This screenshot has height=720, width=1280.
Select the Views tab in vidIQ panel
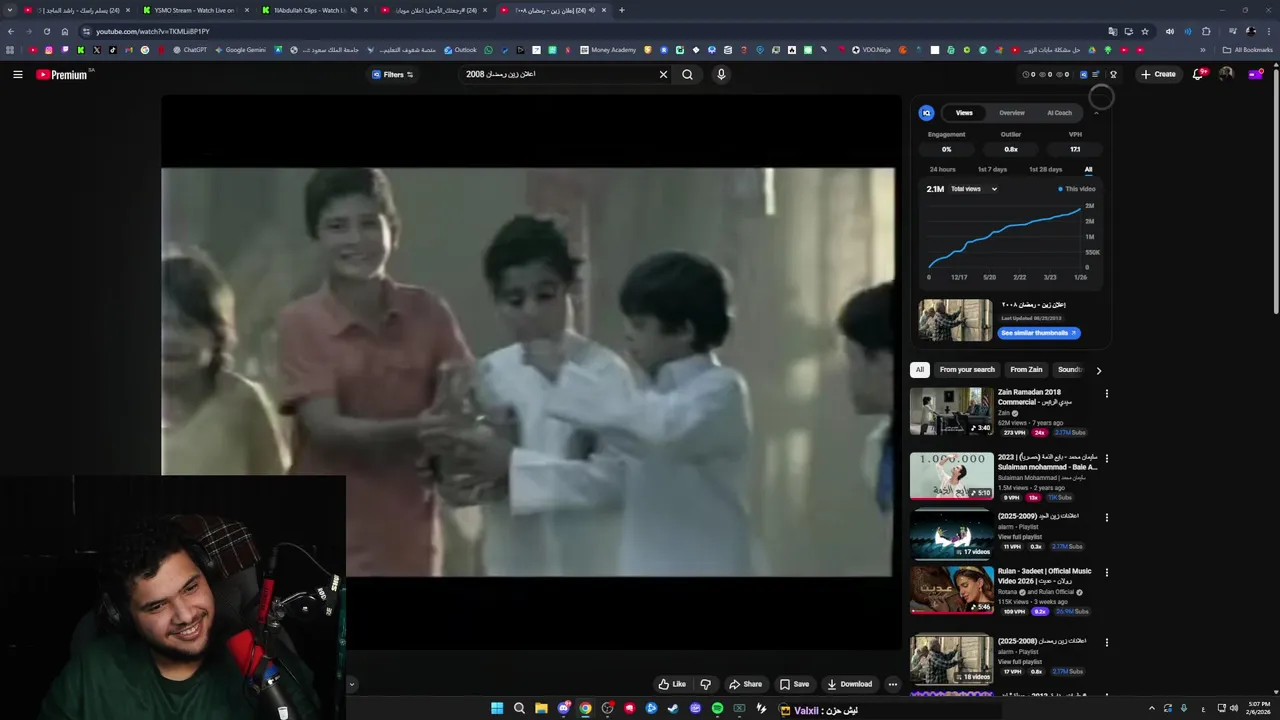[x=964, y=113]
